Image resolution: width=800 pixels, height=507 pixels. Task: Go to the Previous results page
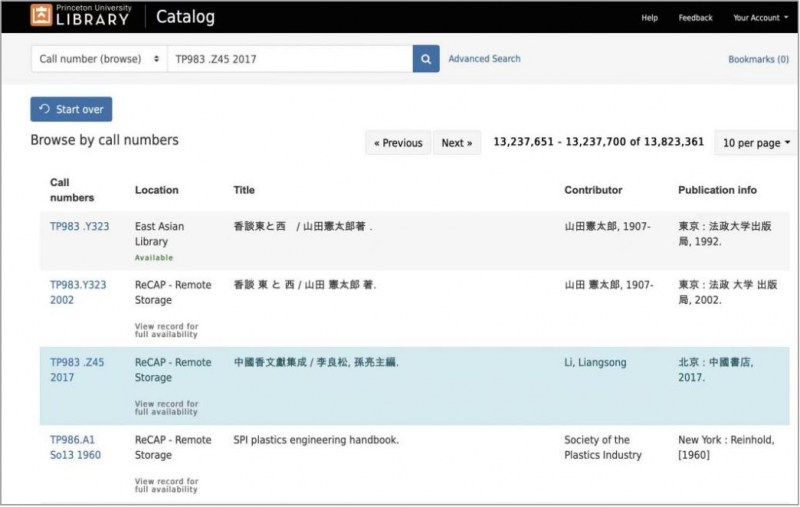click(398, 143)
